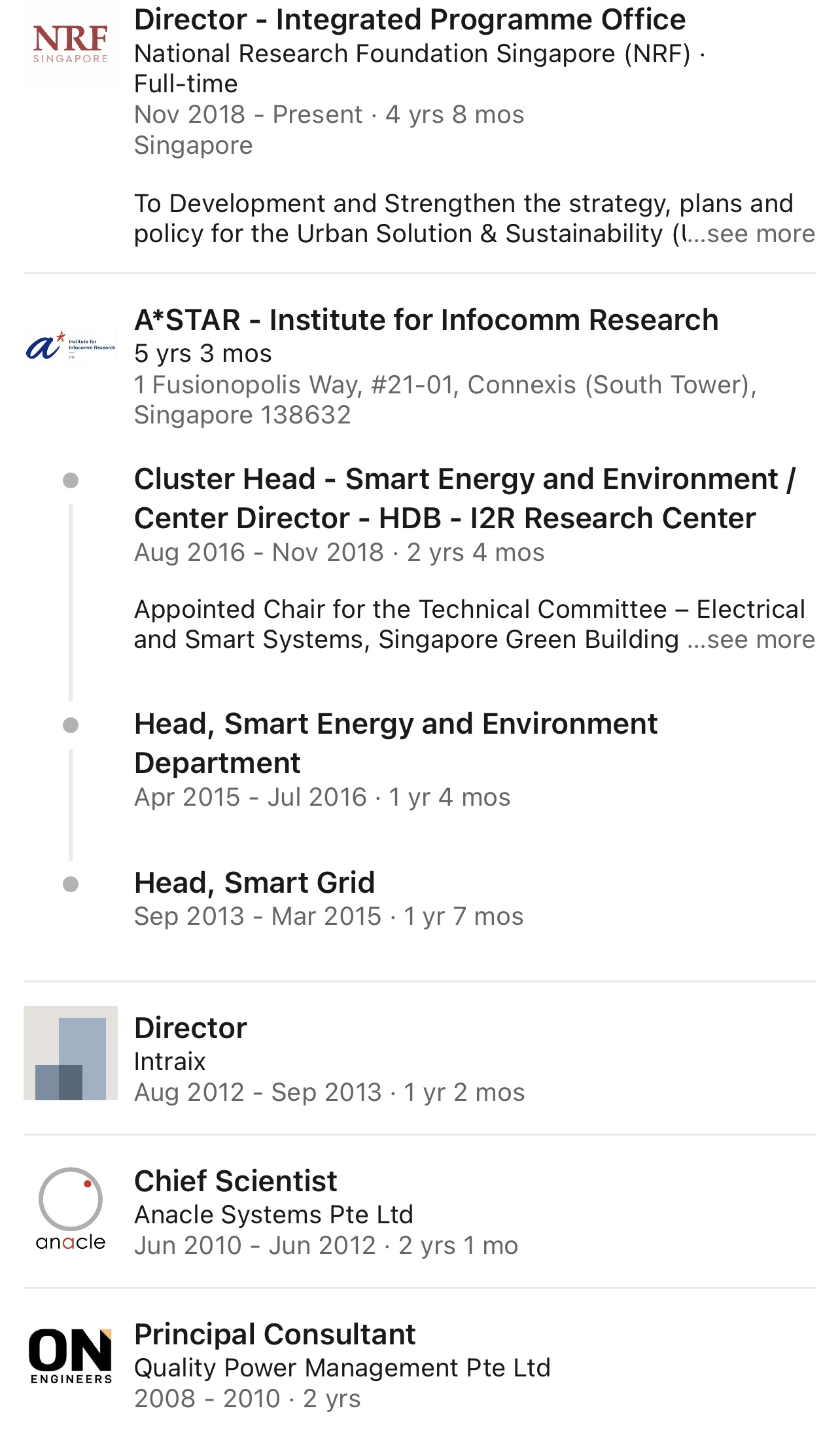Open the NRF Singapore company logo
840x1436 pixels.
(x=71, y=43)
